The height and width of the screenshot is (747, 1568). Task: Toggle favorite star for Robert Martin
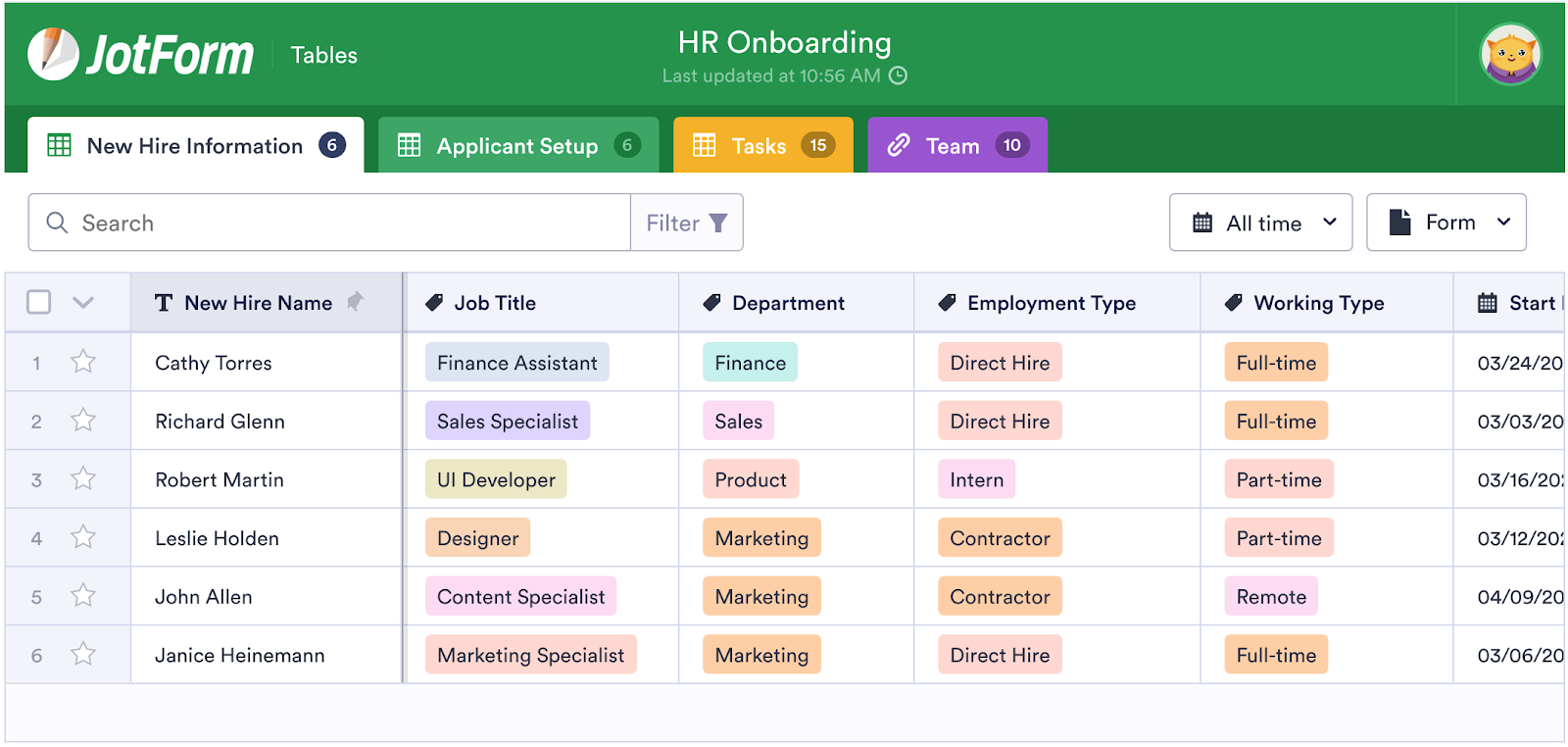(83, 478)
